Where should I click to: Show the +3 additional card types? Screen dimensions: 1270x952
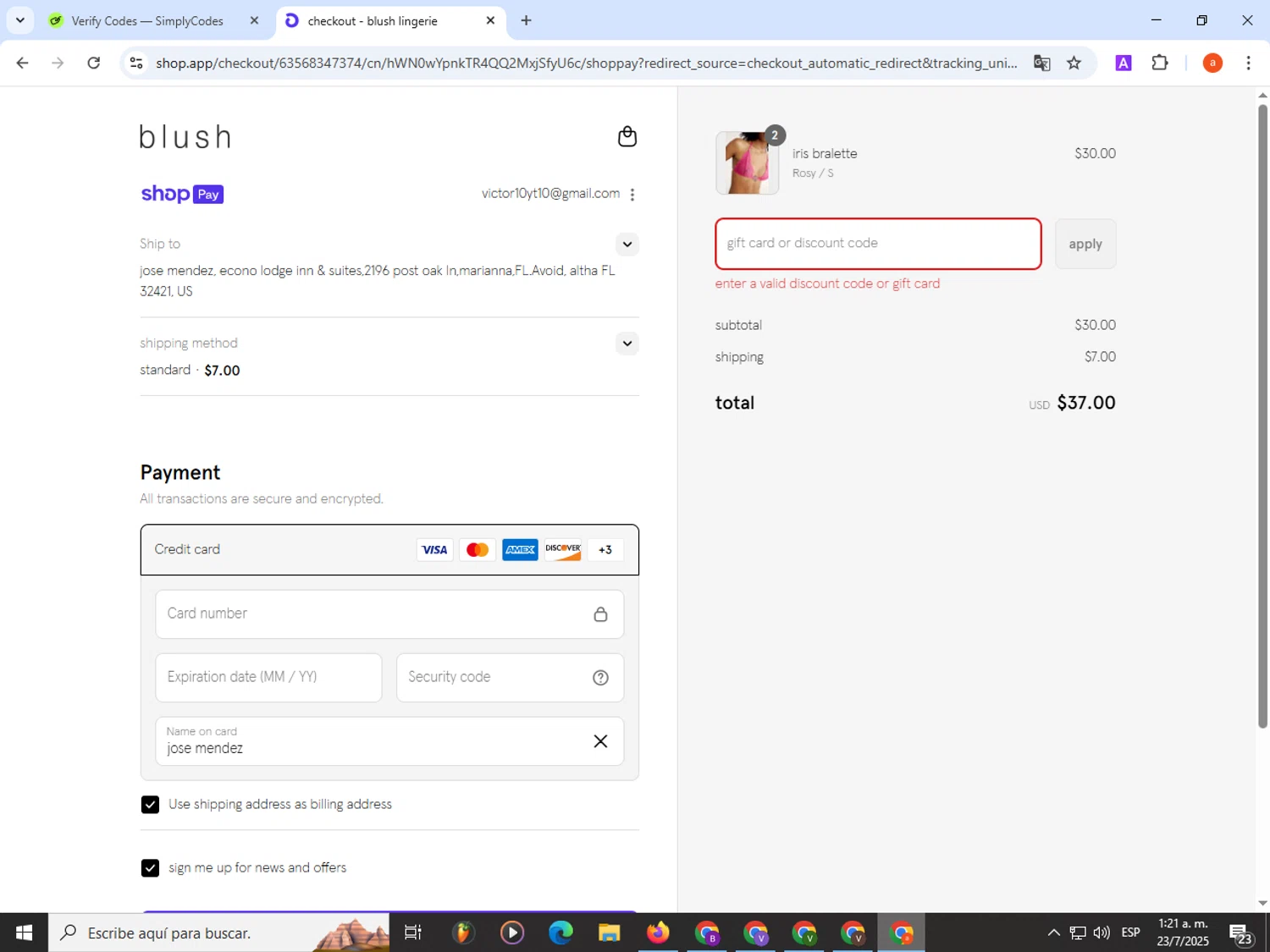605,550
